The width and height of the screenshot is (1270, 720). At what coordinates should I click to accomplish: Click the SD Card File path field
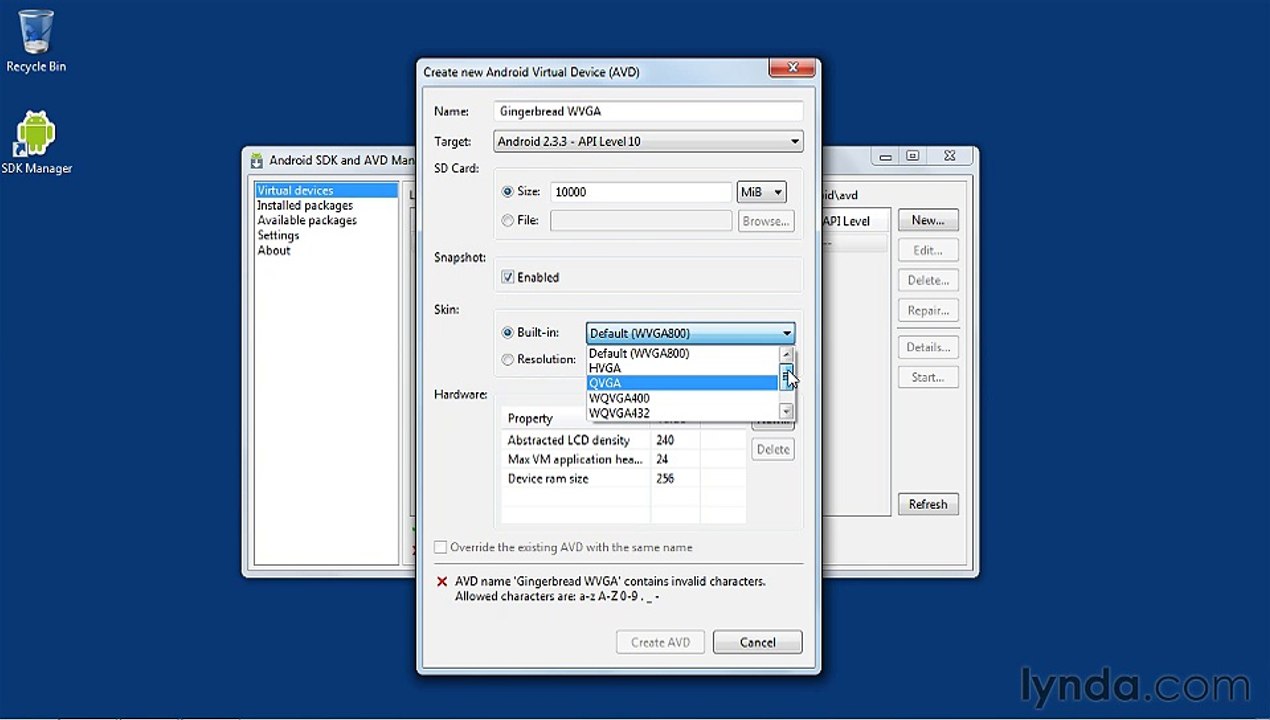(x=641, y=220)
